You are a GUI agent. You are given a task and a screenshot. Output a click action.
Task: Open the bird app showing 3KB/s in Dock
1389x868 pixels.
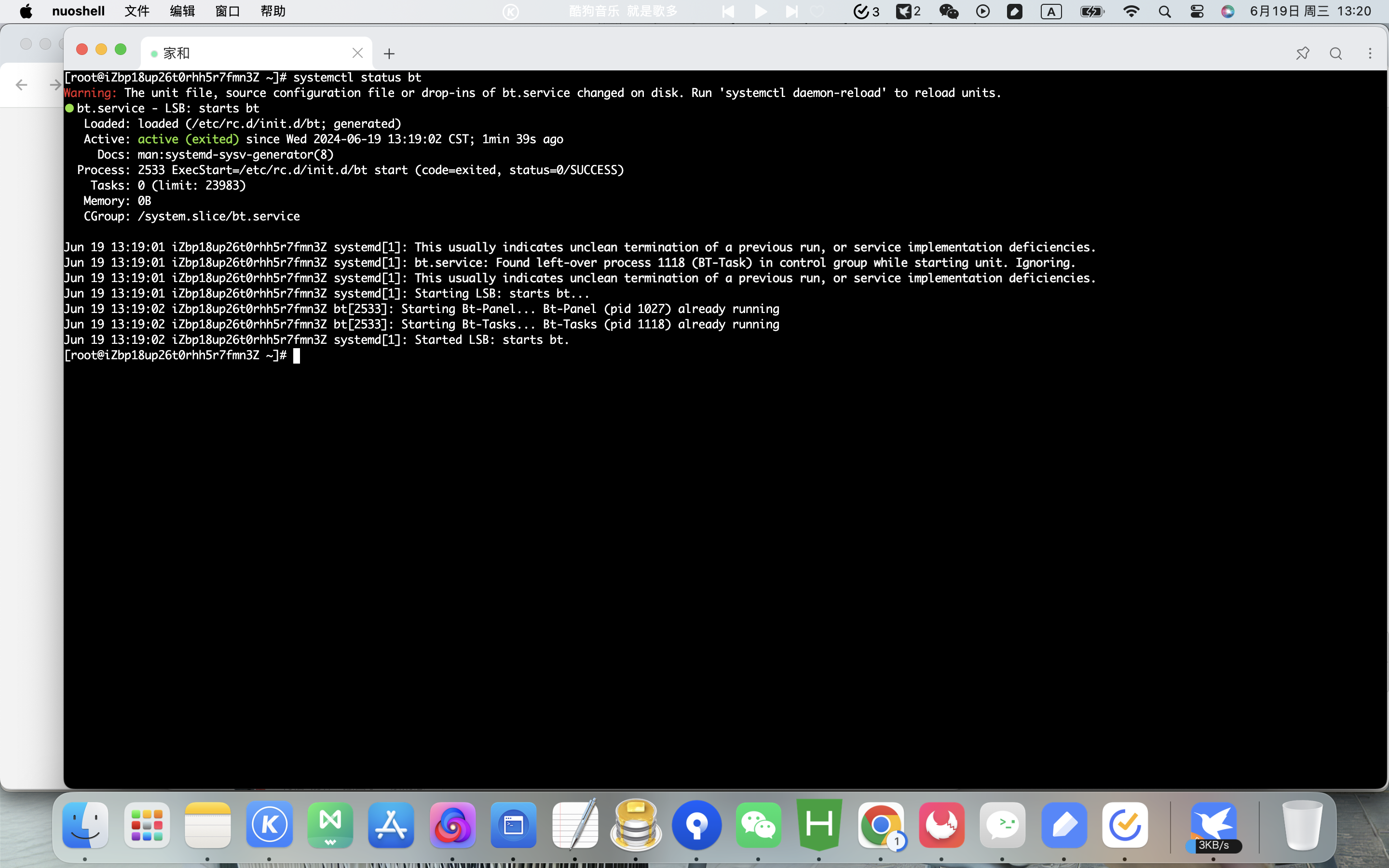click(1213, 825)
